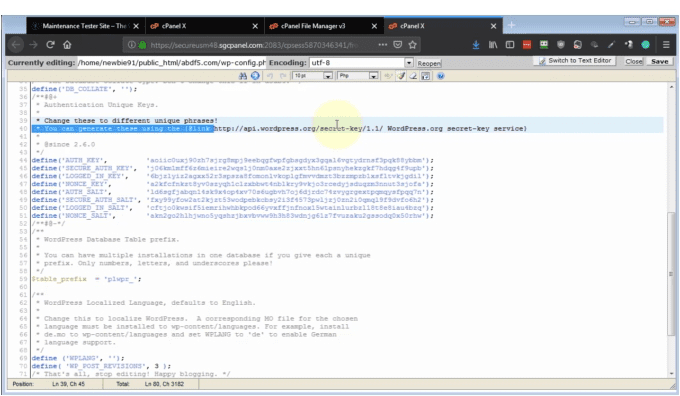Click the go-to-line globe icon
680x396 pixels.
[x=255, y=76]
